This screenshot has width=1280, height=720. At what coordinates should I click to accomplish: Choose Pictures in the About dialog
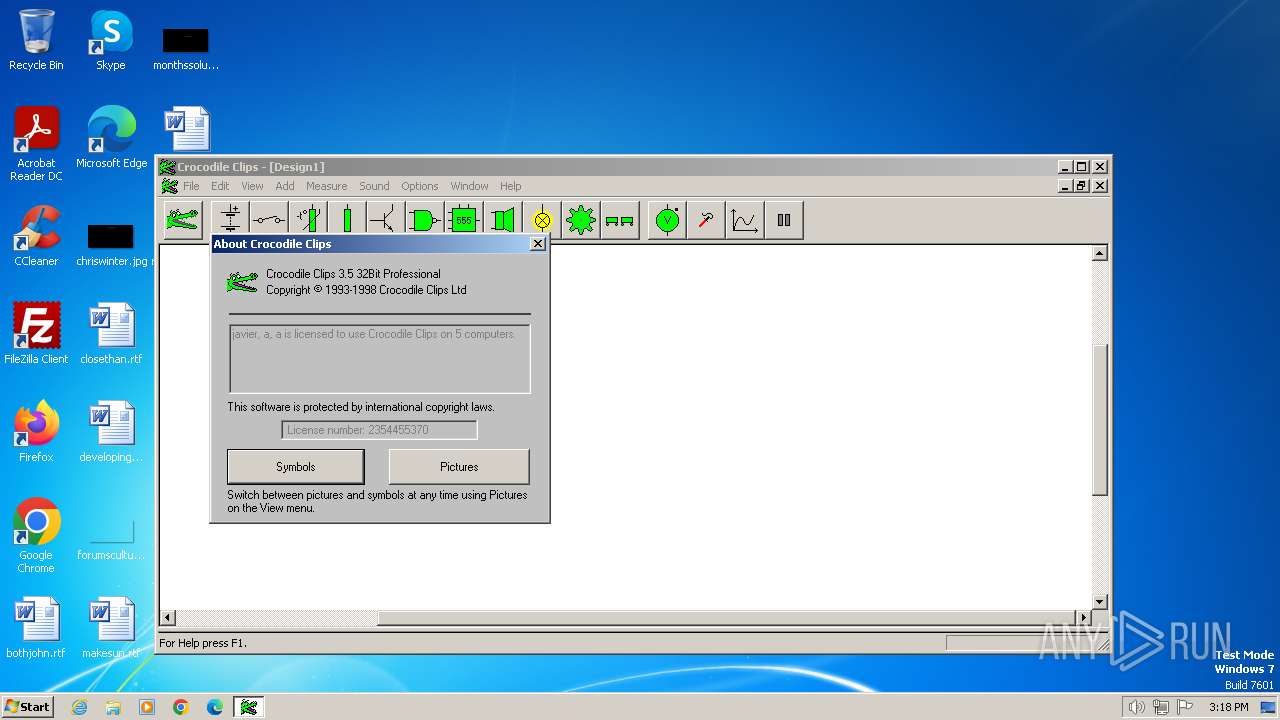pyautogui.click(x=459, y=467)
